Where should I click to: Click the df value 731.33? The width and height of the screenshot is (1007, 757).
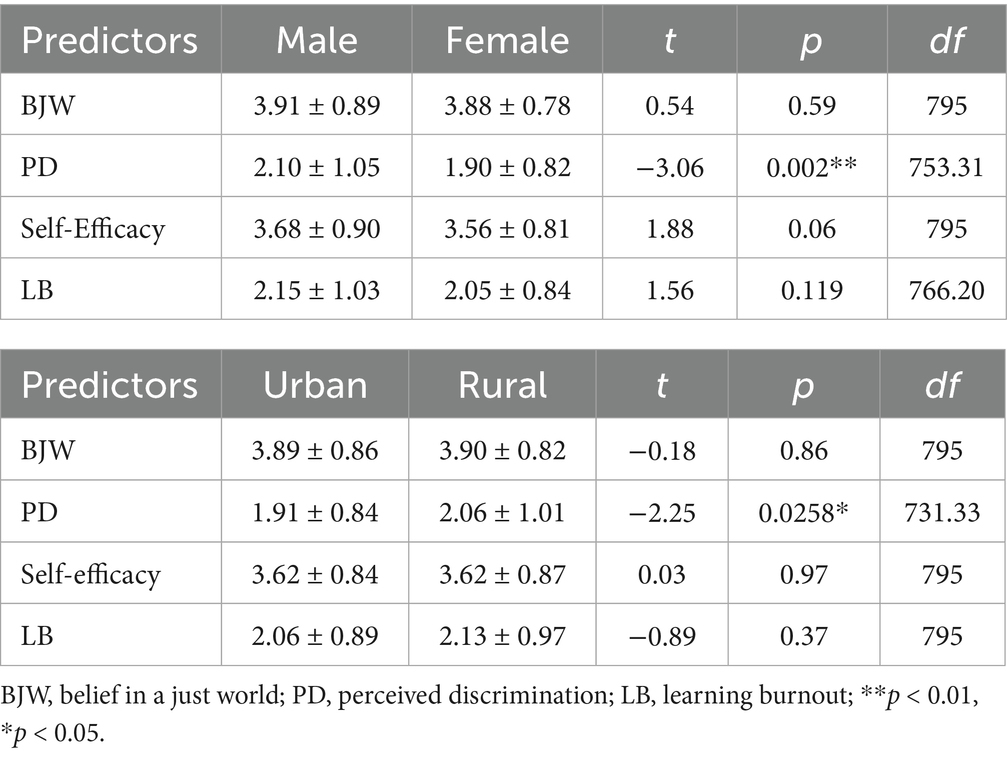point(945,513)
